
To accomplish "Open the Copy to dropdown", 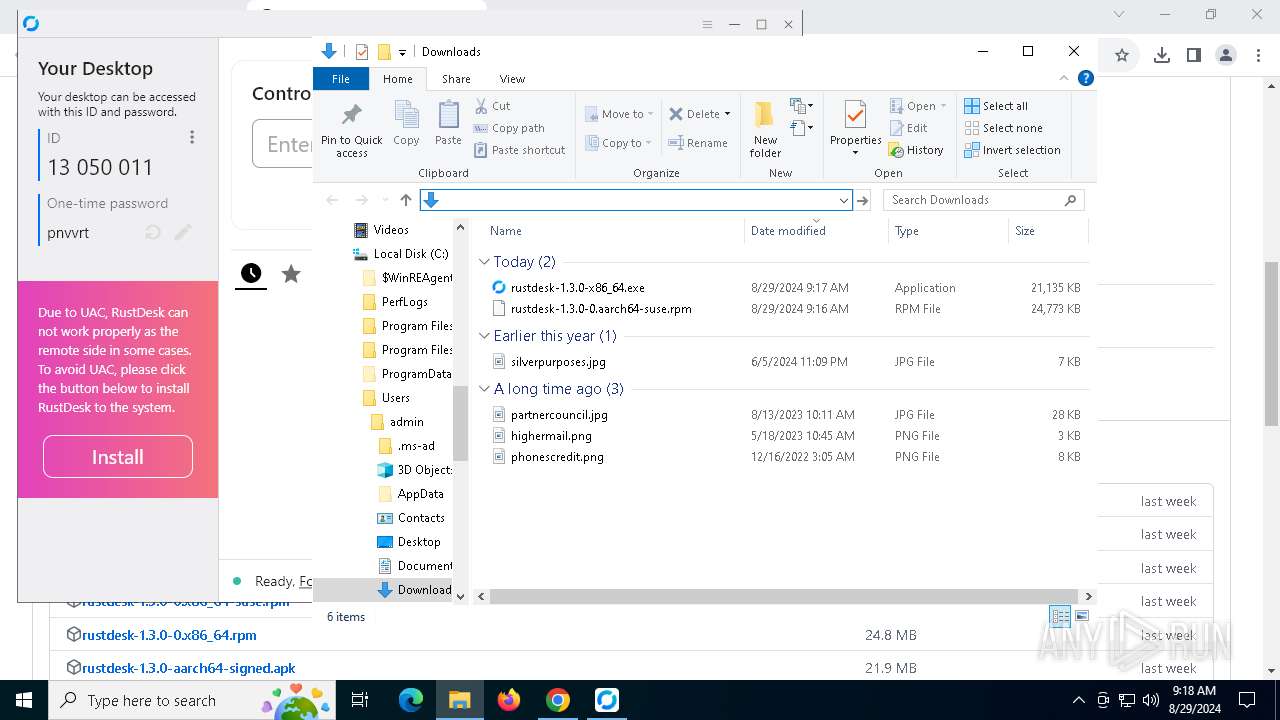I will (x=617, y=143).
